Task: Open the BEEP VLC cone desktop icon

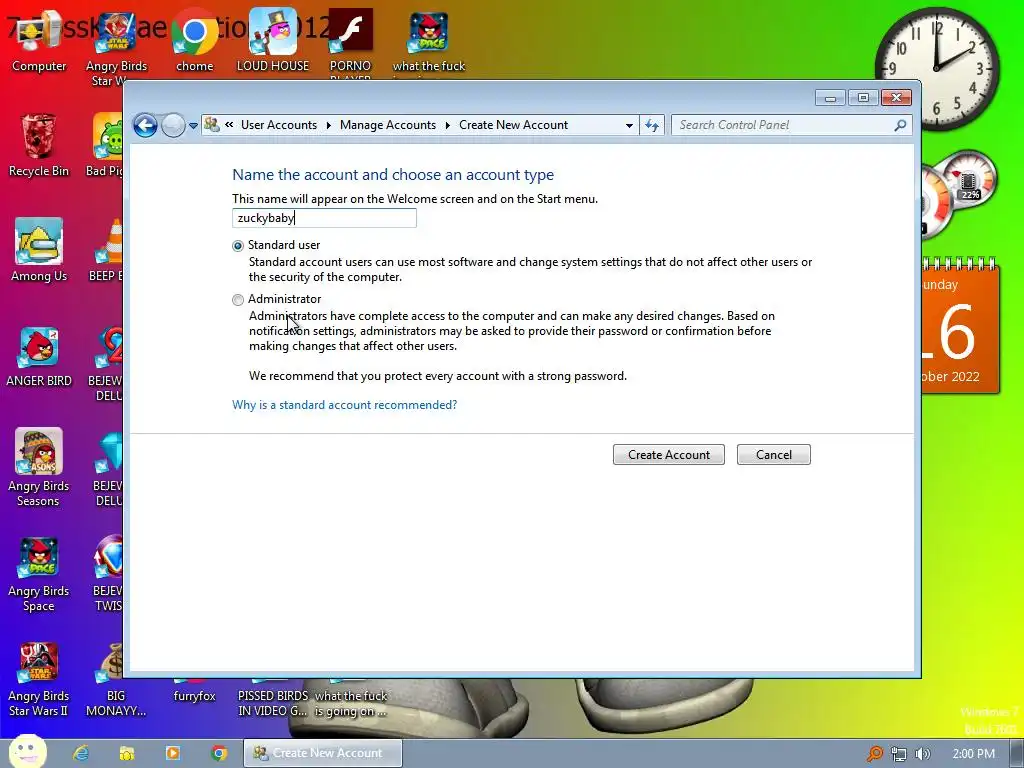Action: coord(107,251)
